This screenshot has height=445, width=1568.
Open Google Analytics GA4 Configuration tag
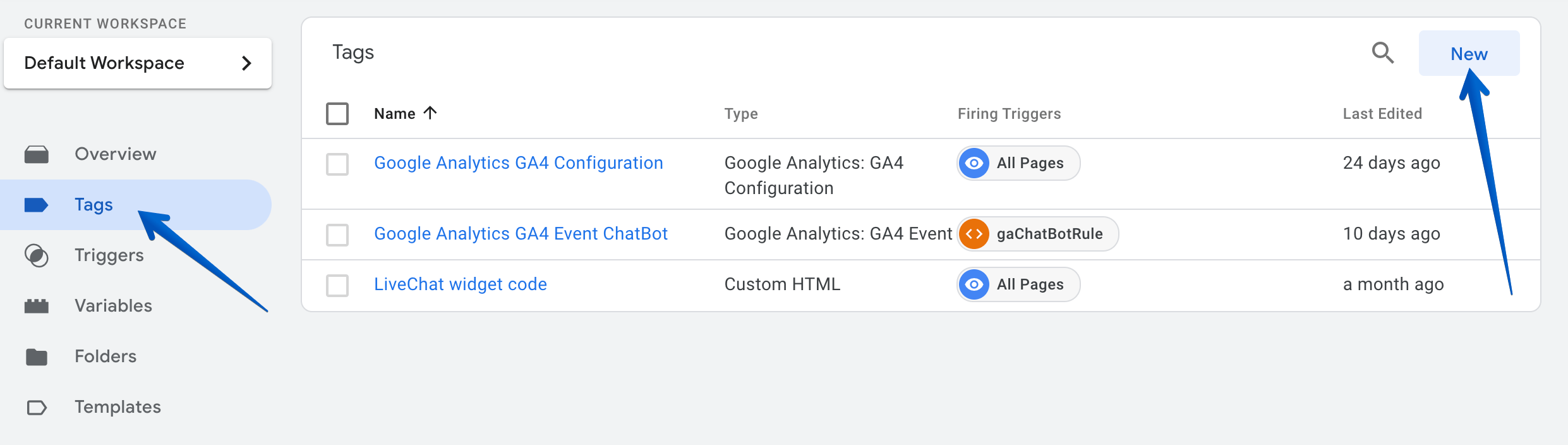[x=519, y=163]
